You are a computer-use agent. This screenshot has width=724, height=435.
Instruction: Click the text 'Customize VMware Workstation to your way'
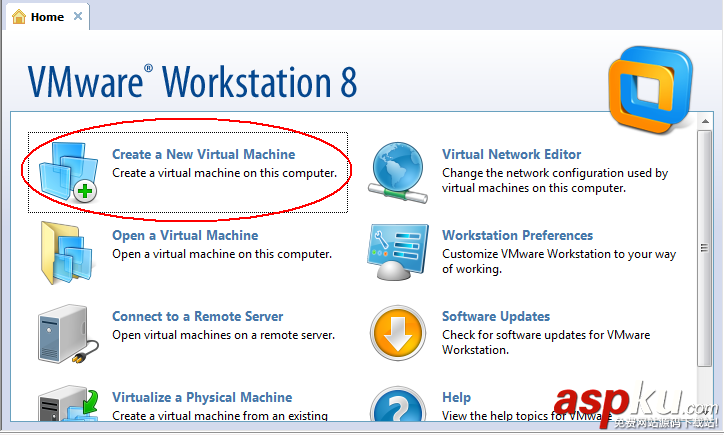559,254
